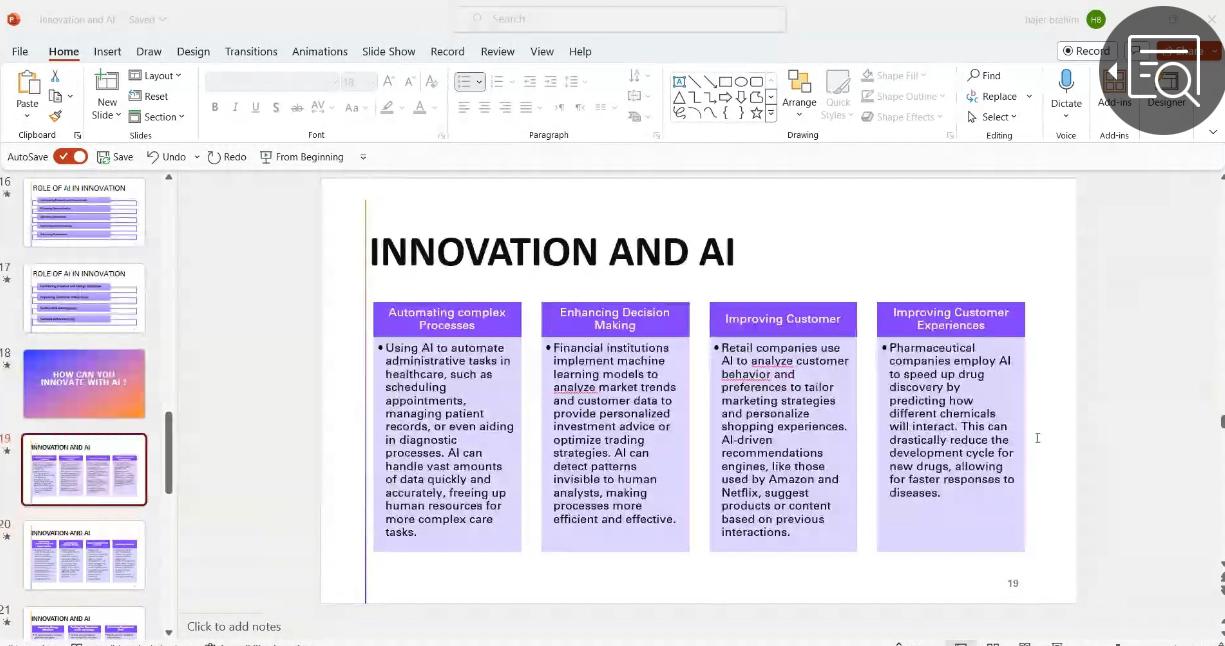Open the Select dropdown in Editing
The image size is (1225, 646).
click(992, 117)
